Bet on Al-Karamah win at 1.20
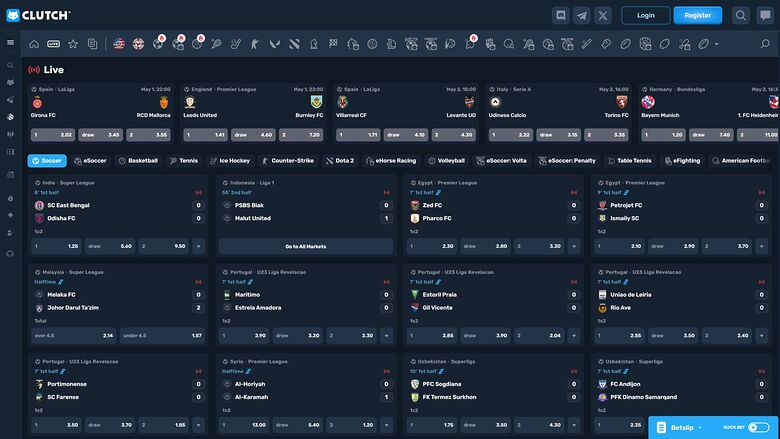The height and width of the screenshot is (439, 780). click(x=352, y=425)
